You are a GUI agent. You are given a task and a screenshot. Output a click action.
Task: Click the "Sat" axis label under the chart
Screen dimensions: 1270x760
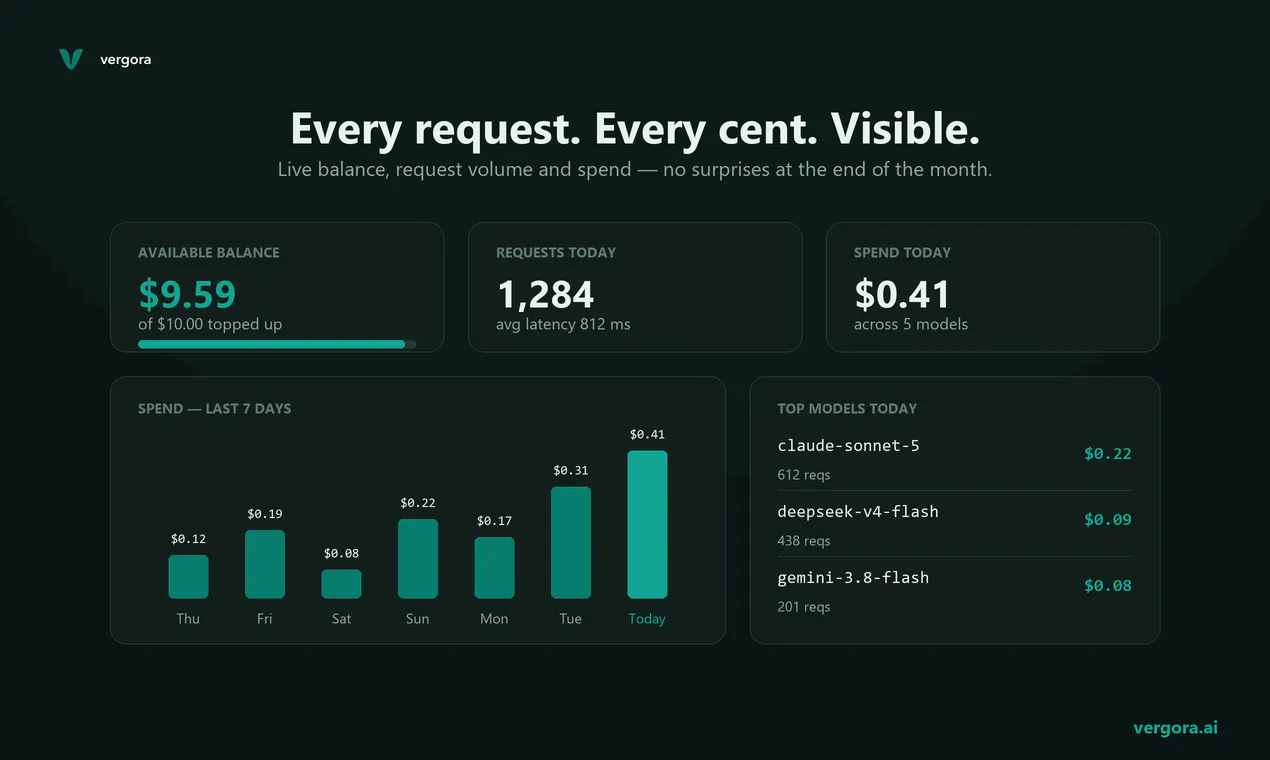341,619
